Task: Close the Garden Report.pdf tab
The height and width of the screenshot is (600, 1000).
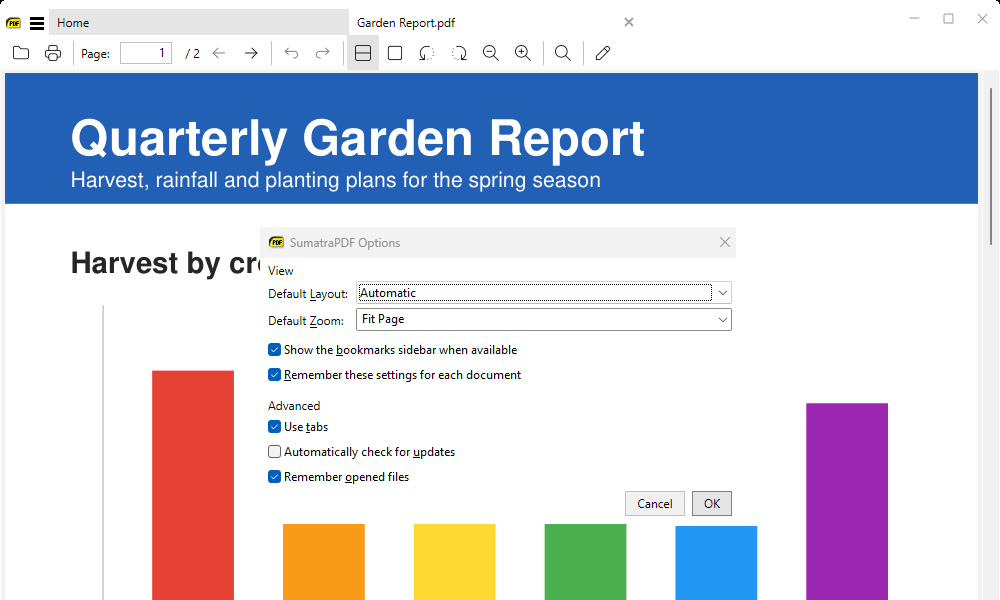Action: tap(629, 22)
